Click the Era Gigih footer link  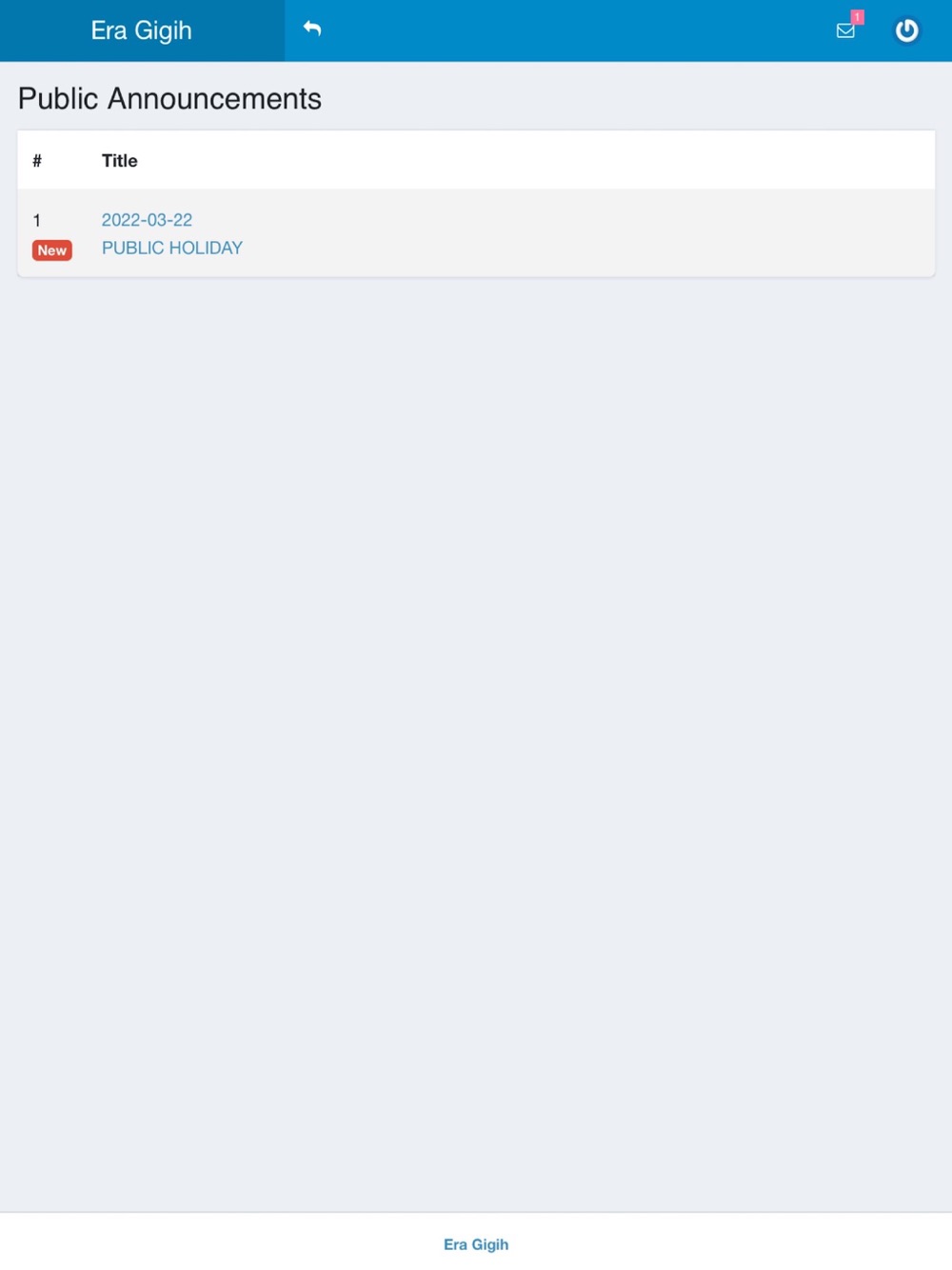(476, 1244)
